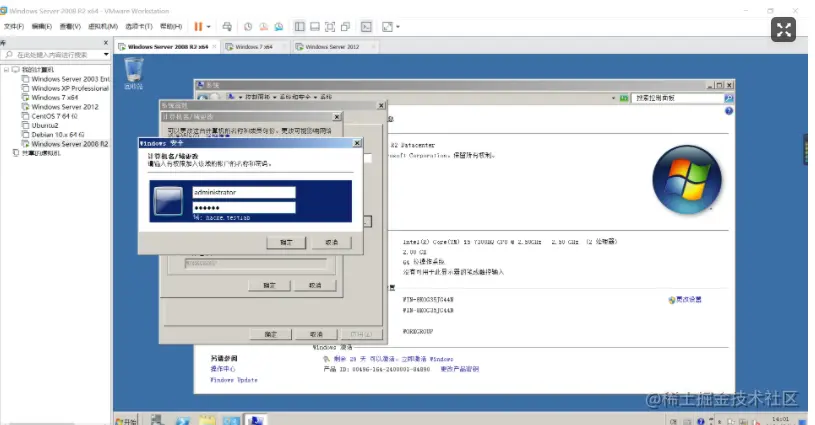The width and height of the screenshot is (815, 425).
Task: Click the expand overlay button at top right
Action: [x=783, y=30]
